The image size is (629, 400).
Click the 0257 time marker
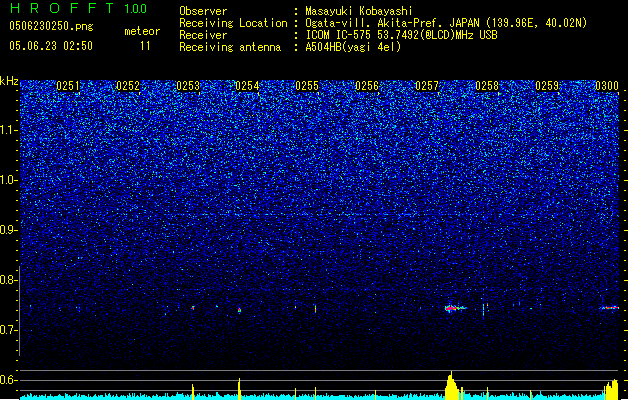[x=427, y=86]
